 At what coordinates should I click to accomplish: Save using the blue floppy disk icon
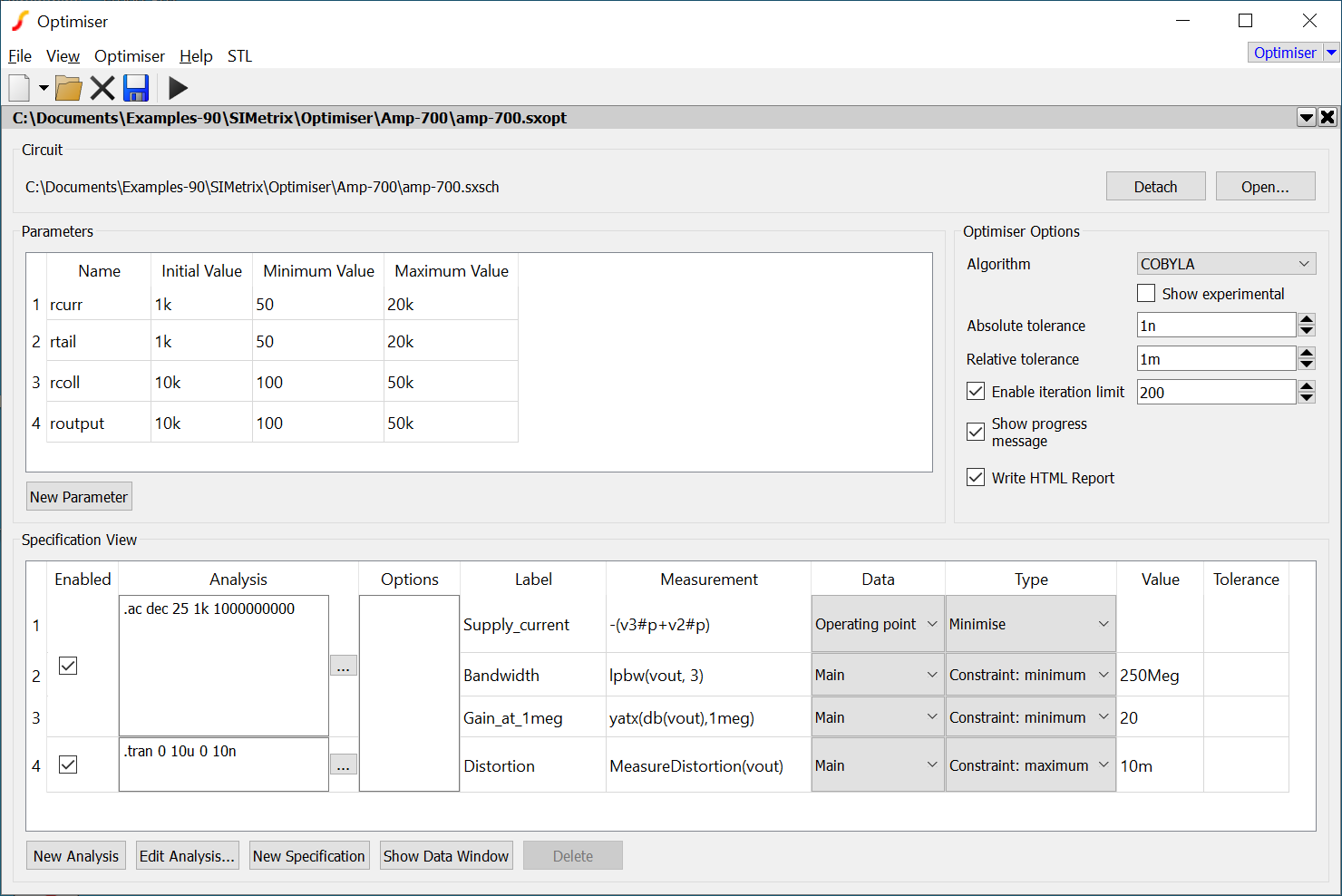136,88
